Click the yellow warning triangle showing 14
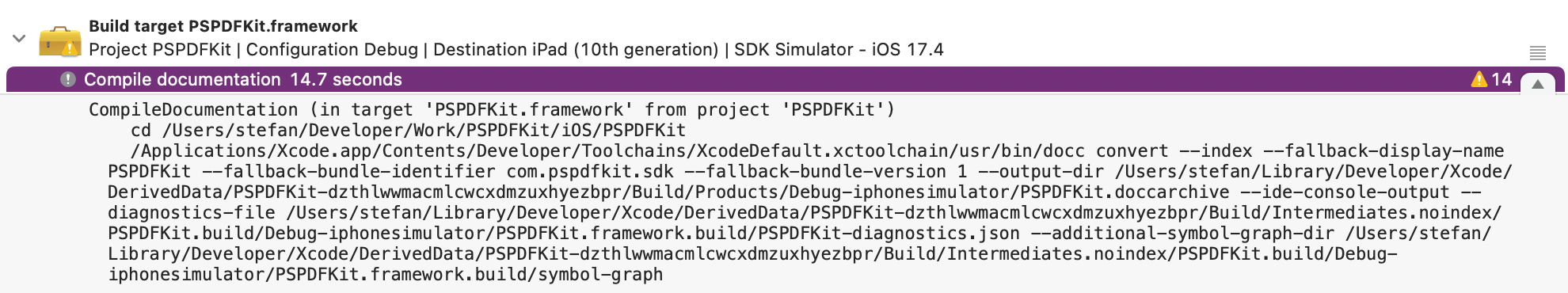Viewport: 1568px width, 293px height. tap(1479, 79)
